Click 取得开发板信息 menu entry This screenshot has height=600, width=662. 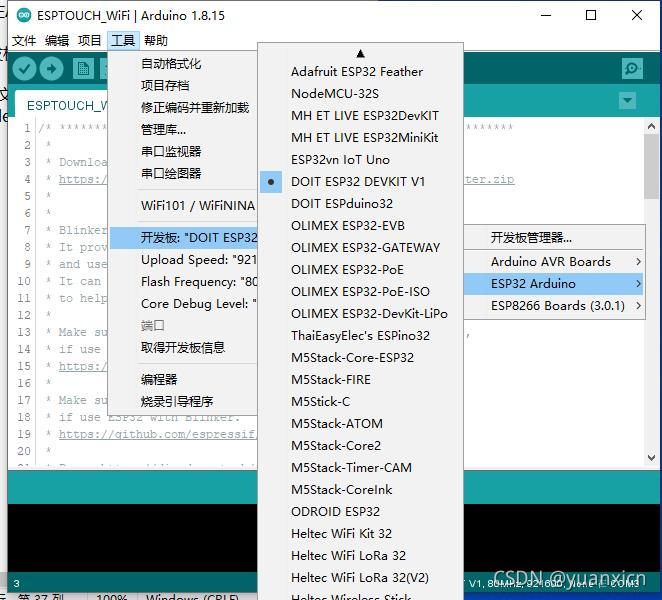tap(183, 348)
